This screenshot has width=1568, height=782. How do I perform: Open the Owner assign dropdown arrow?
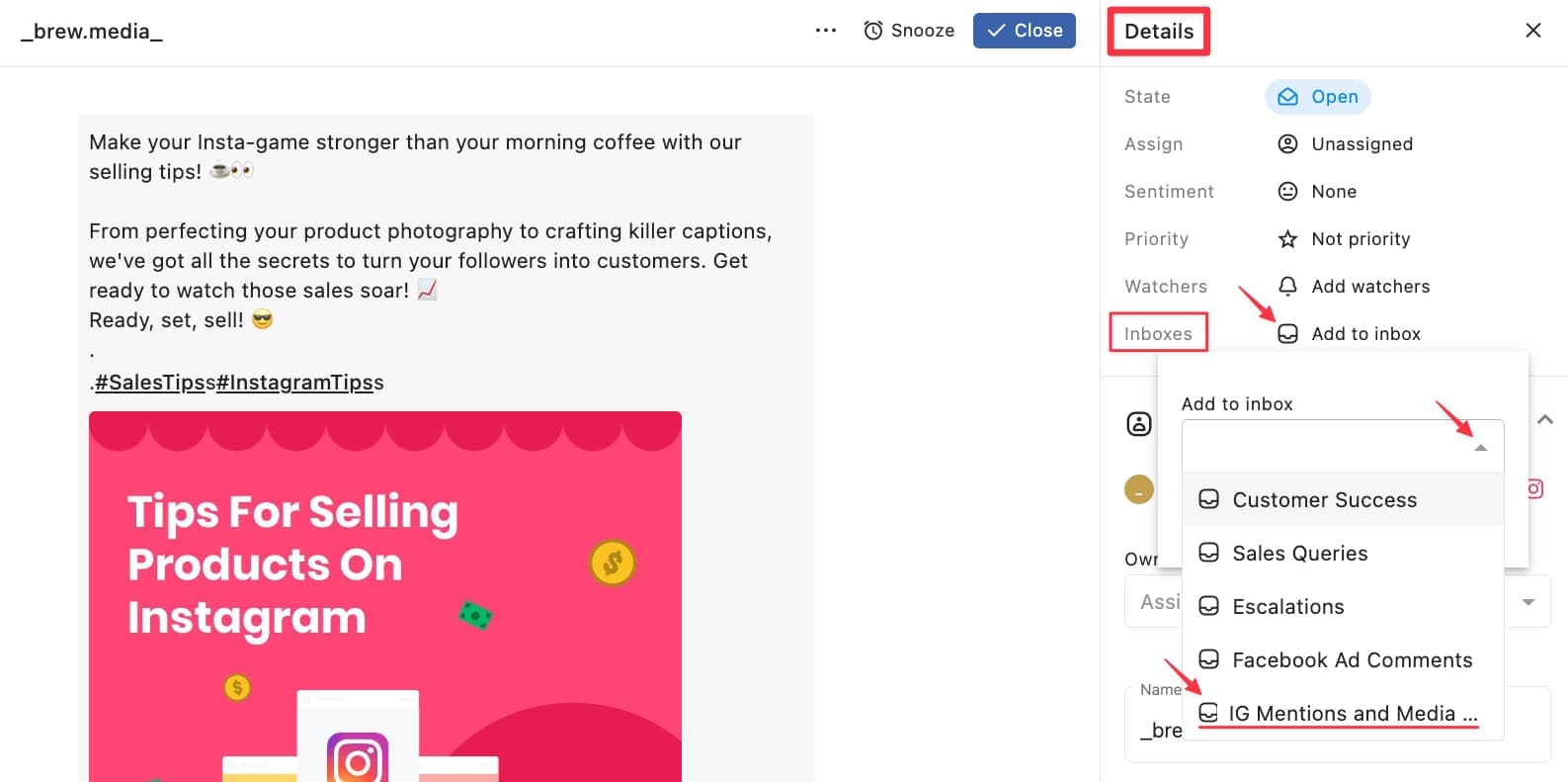(1528, 602)
